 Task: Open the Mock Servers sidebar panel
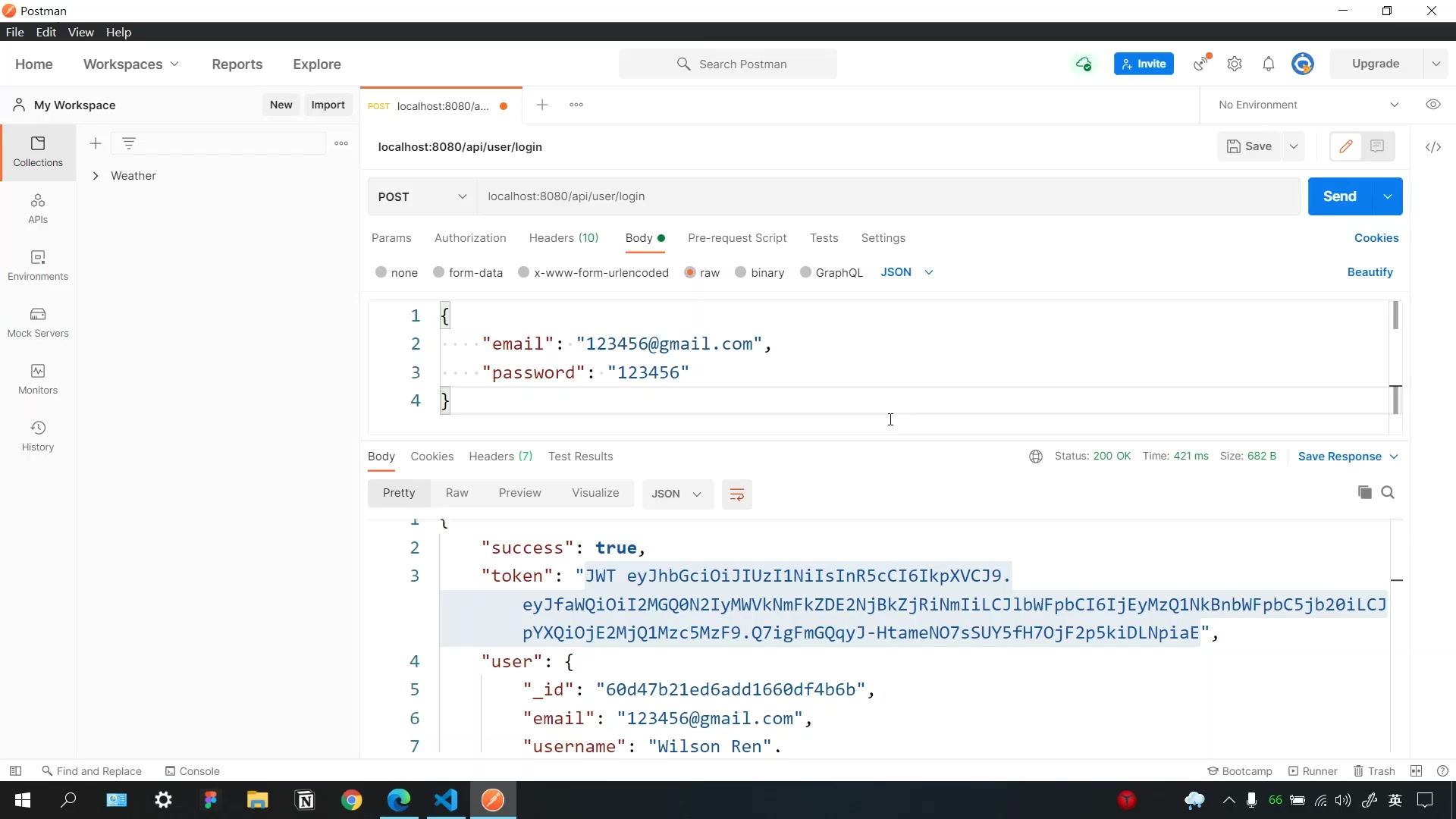coord(38,322)
